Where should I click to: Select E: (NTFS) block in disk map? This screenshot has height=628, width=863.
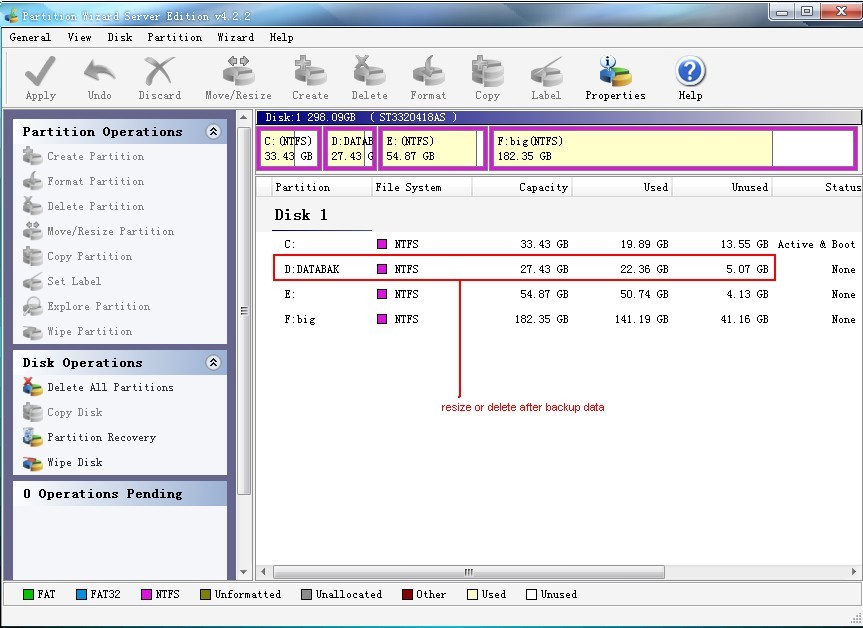pos(433,149)
